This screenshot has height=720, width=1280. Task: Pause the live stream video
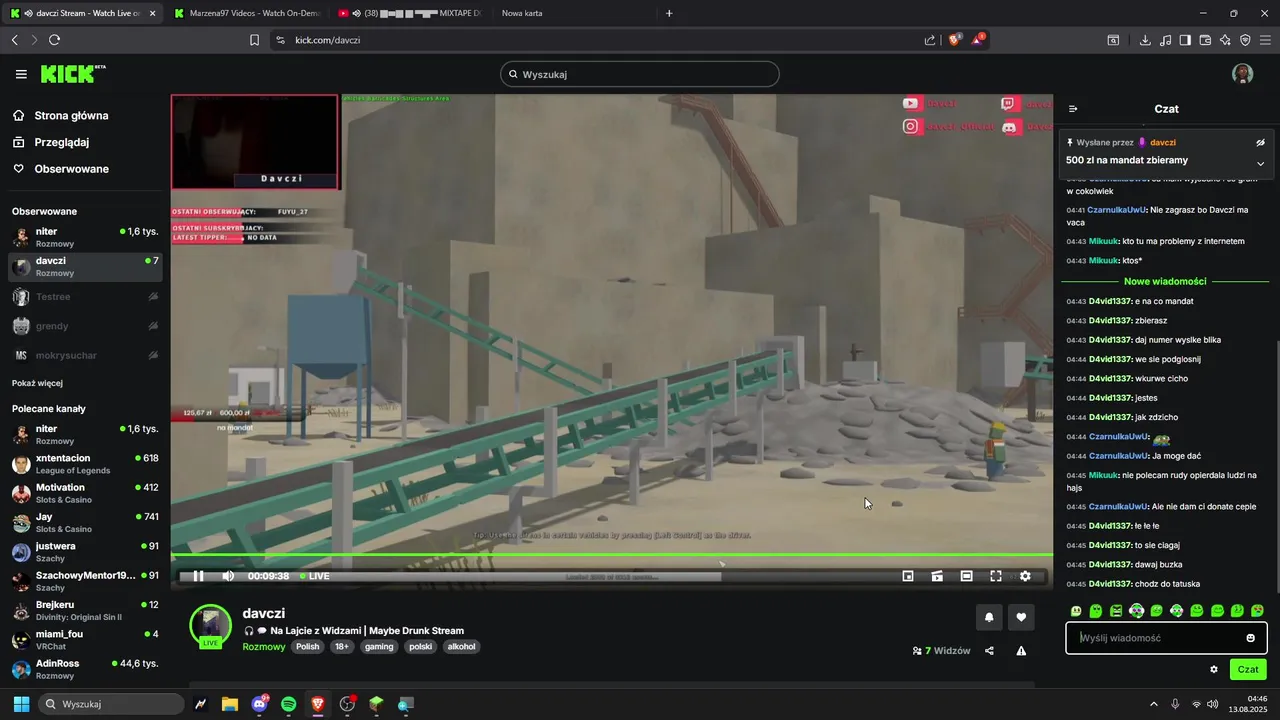(198, 576)
